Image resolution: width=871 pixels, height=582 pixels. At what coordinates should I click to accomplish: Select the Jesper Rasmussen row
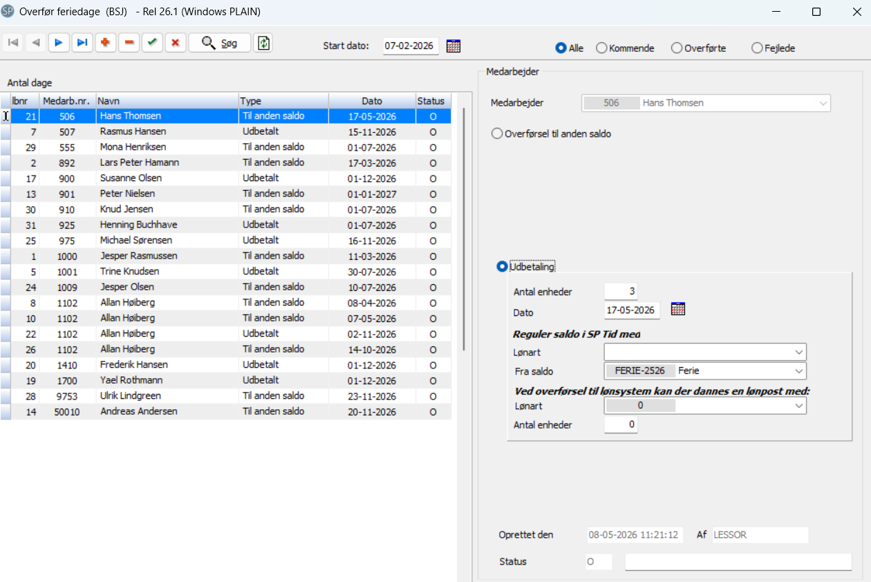pyautogui.click(x=226, y=256)
